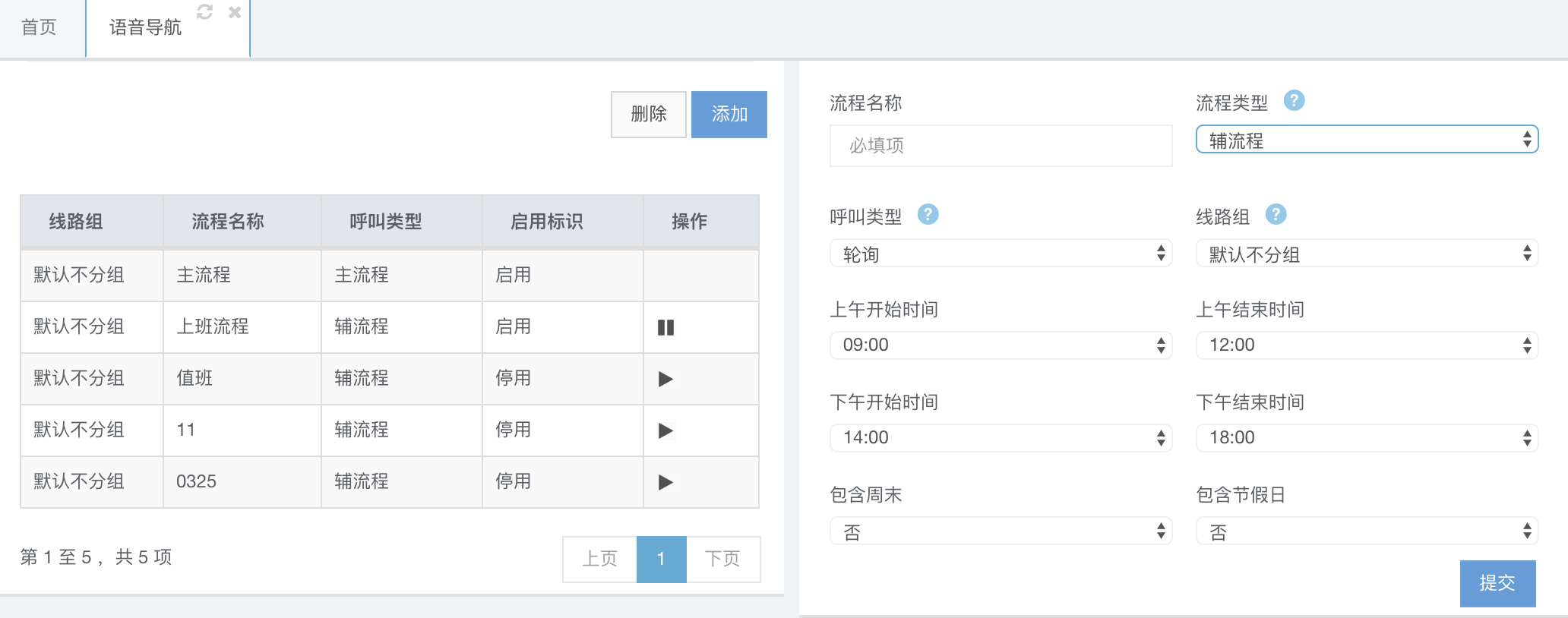Submit the form with 提交
Viewport: 1568px width, 618px height.
(1497, 583)
